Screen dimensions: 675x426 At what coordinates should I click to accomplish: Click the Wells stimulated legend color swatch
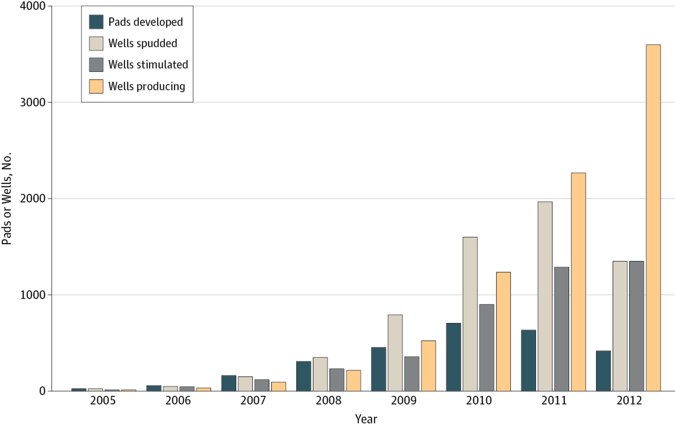coord(97,65)
